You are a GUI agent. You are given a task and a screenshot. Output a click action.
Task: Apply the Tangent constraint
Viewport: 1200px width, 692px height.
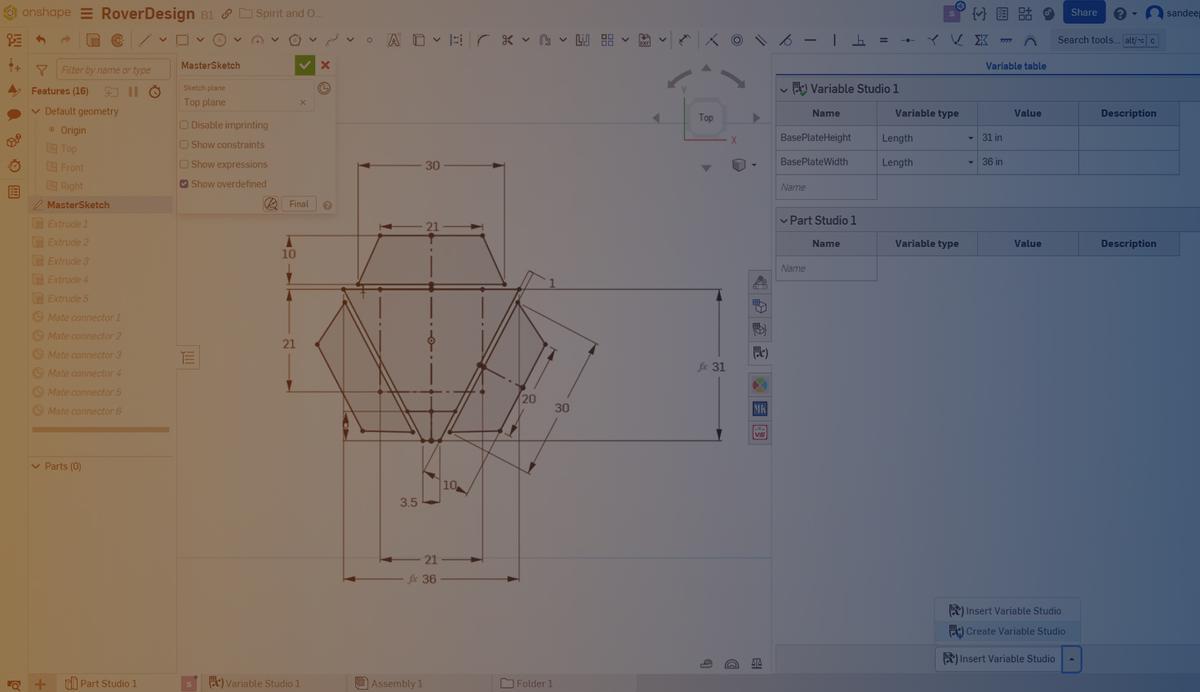click(786, 40)
